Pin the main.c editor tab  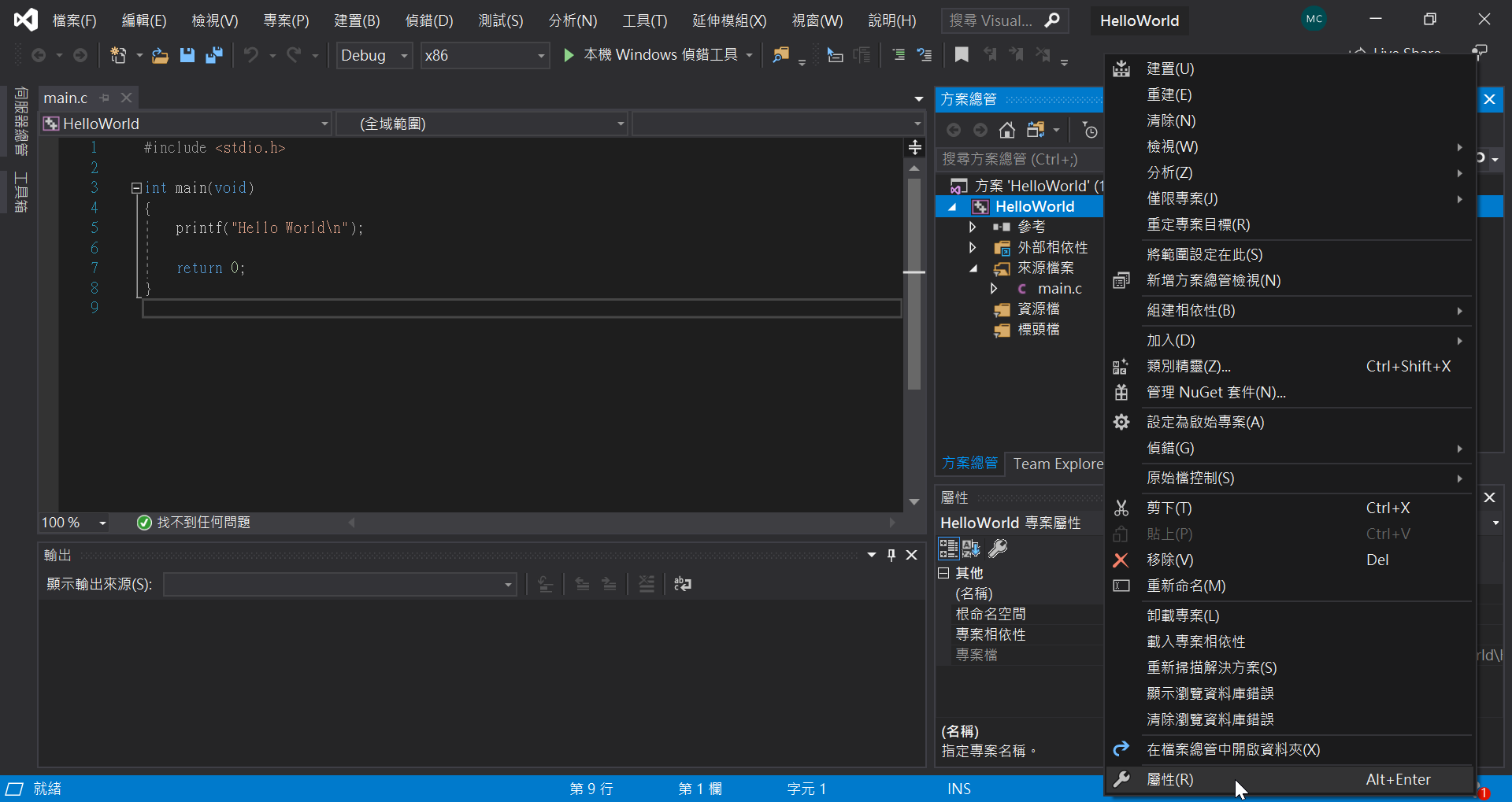(x=105, y=98)
